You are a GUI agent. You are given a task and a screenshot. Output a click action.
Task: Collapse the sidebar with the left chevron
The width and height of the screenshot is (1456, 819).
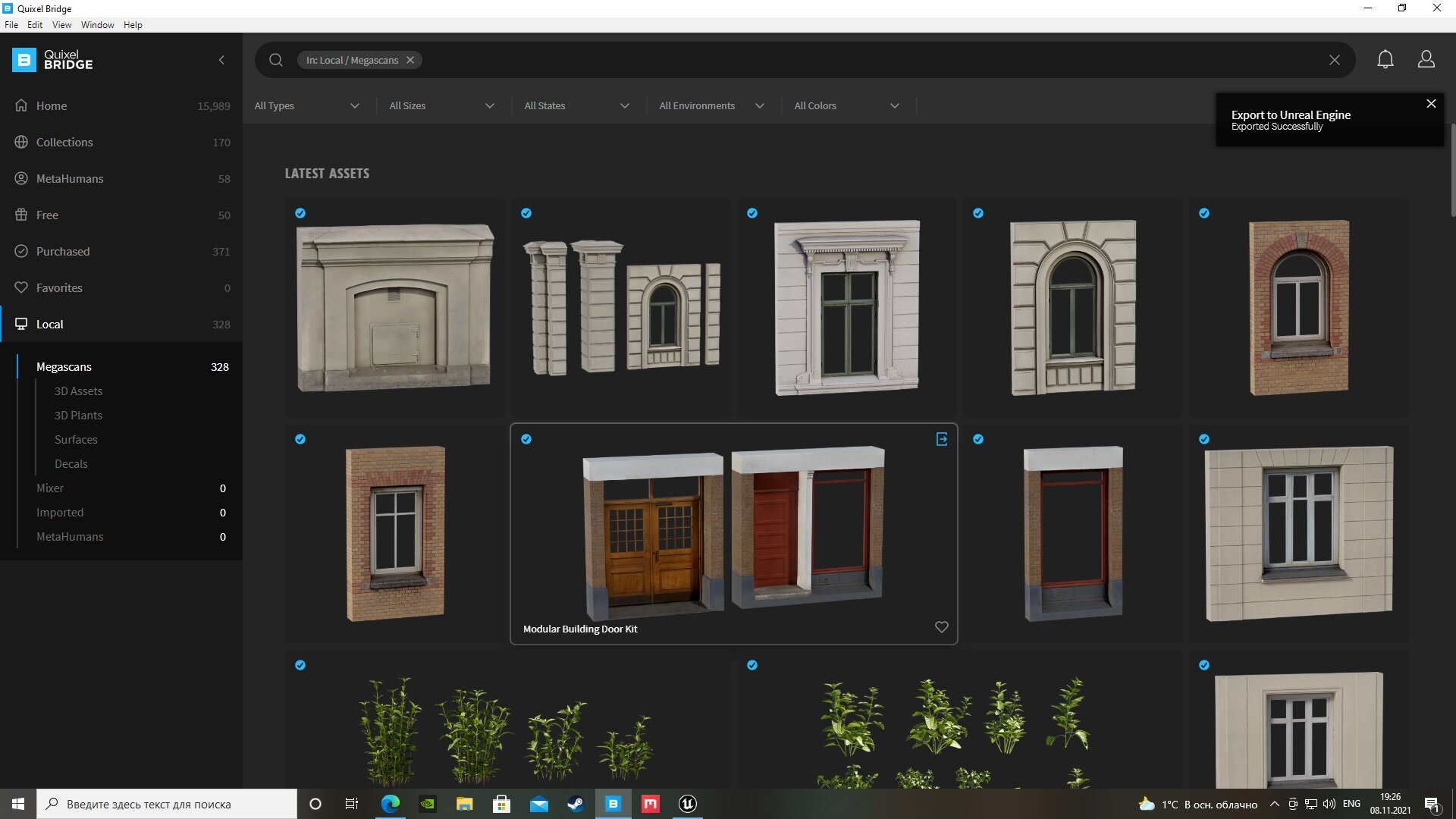pos(221,60)
